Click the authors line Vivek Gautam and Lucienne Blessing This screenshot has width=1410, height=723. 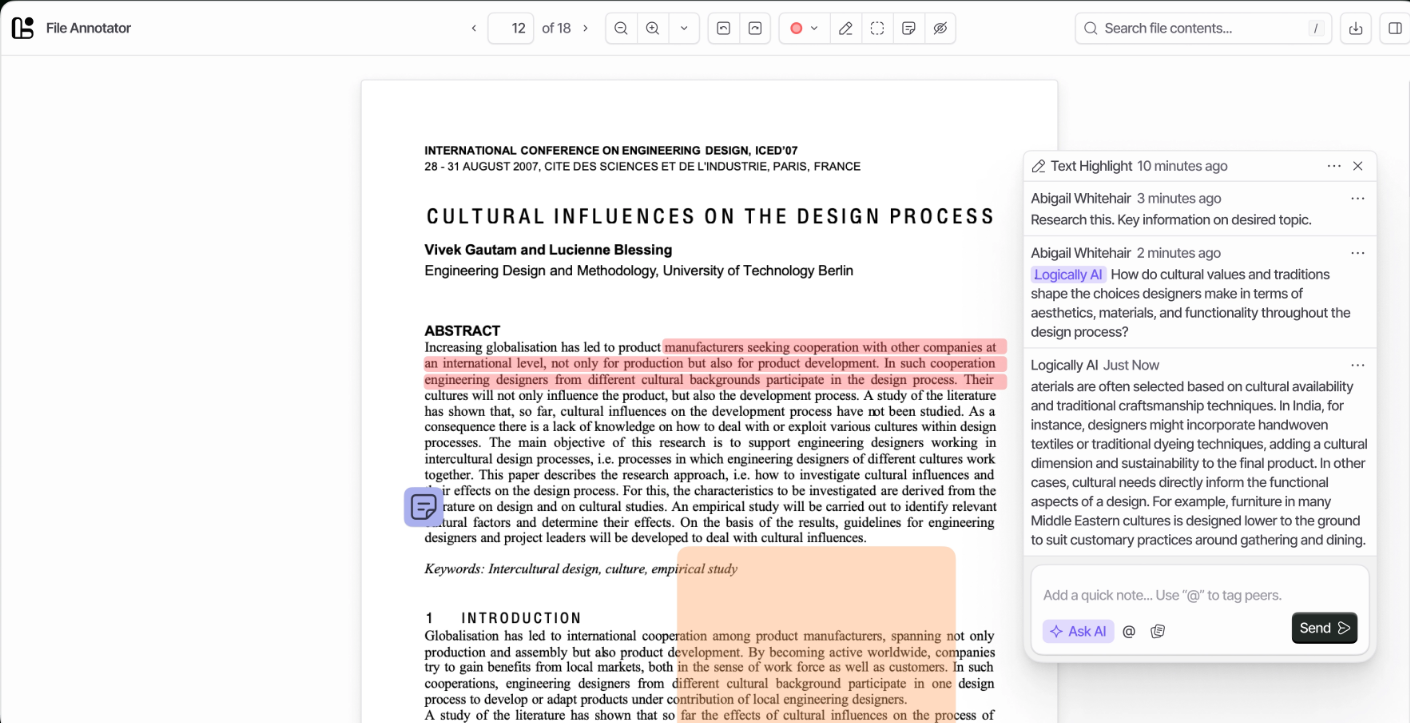pos(548,250)
